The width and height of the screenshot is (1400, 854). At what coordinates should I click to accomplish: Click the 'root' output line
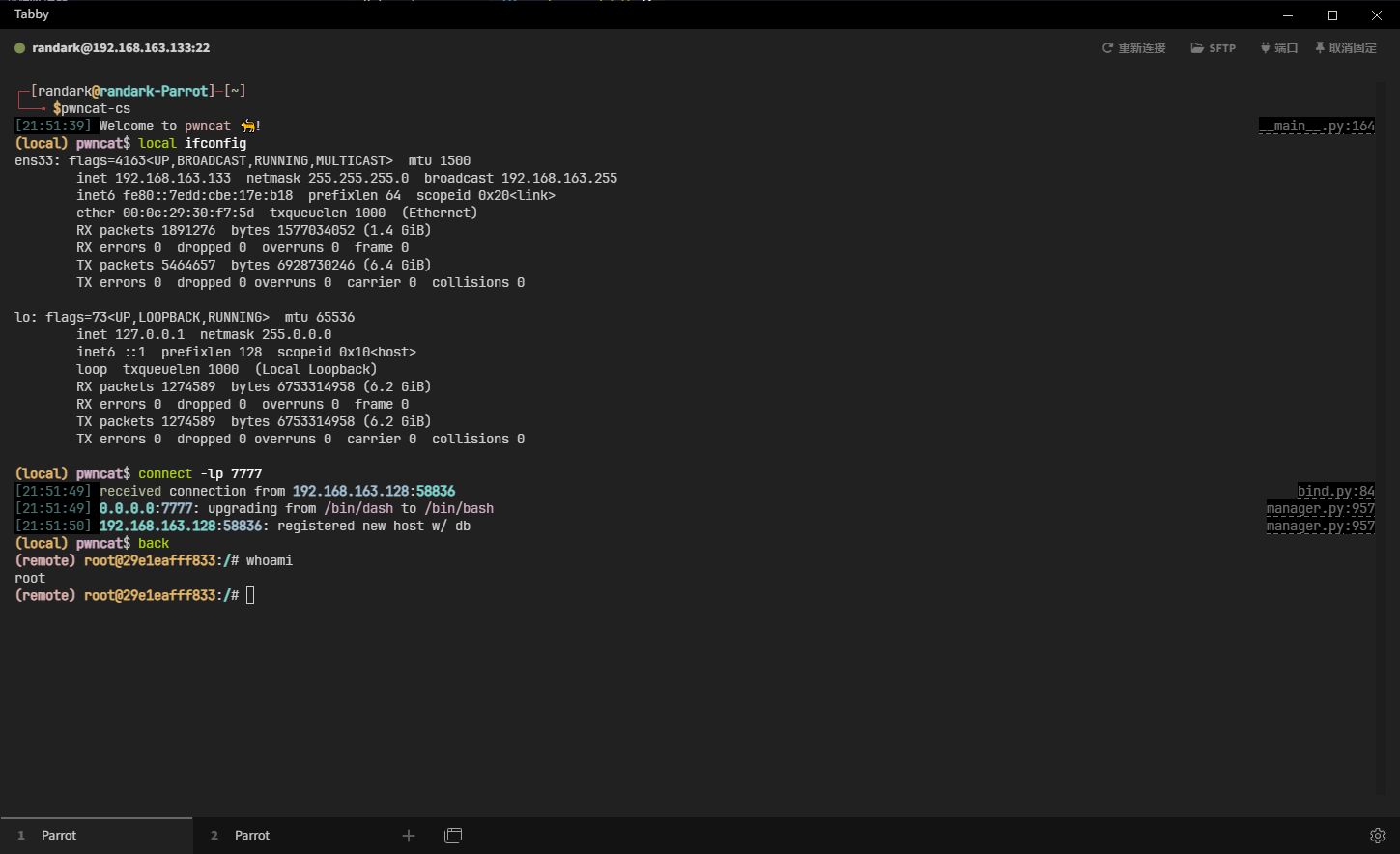point(30,578)
